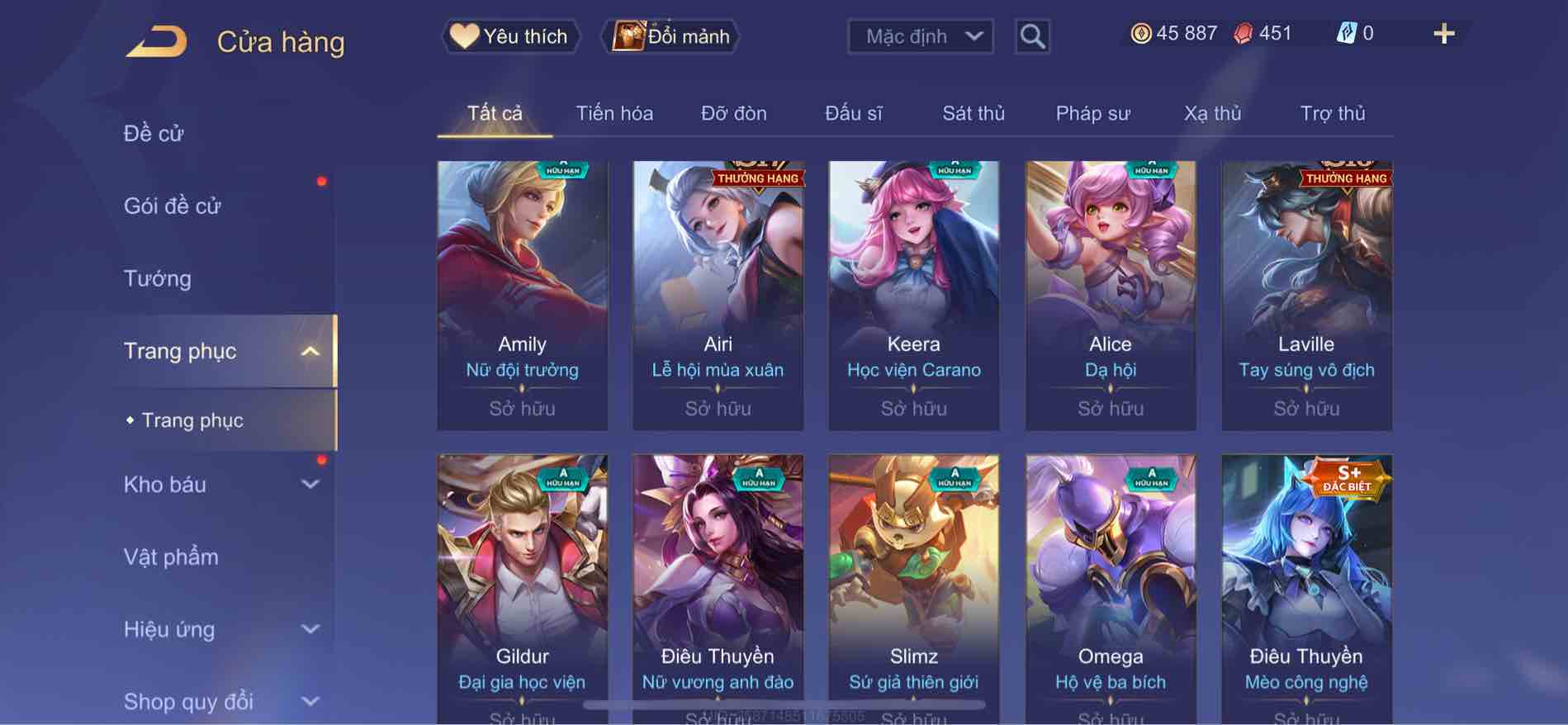This screenshot has width=1568, height=725.
Task: Open the Mặc định sort dropdown
Action: pyautogui.click(x=920, y=36)
